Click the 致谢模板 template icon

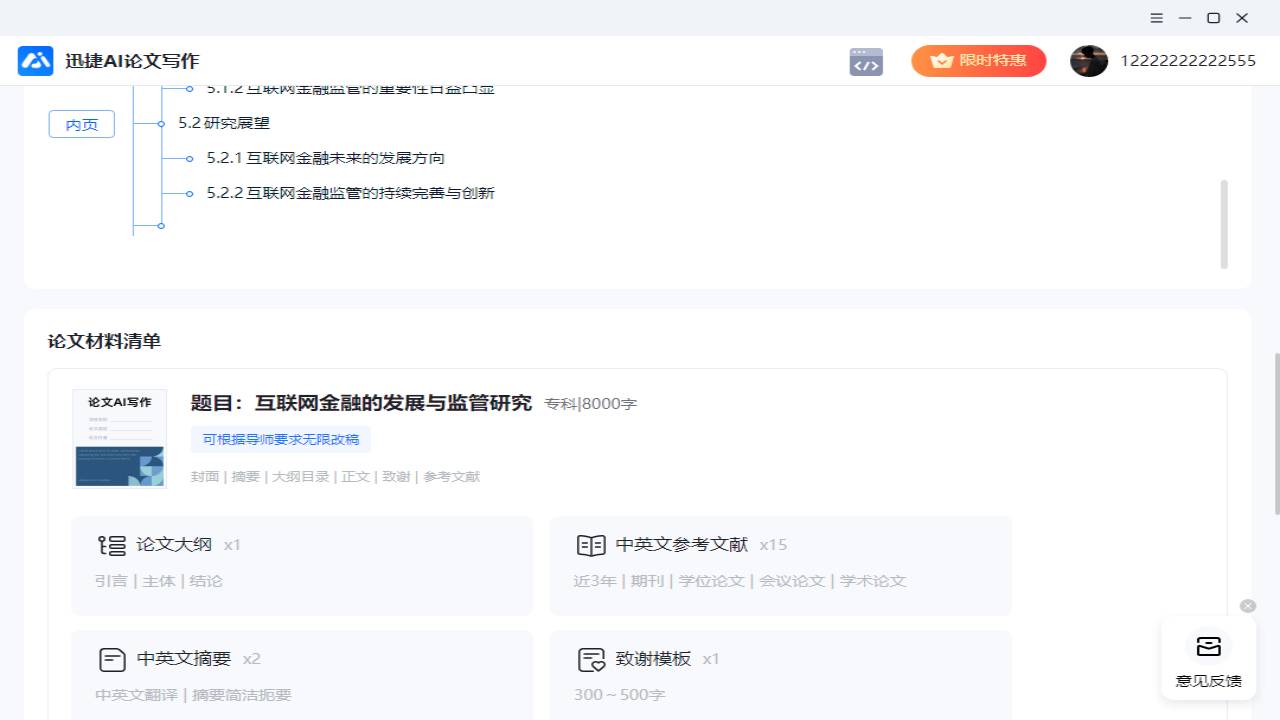(x=592, y=659)
